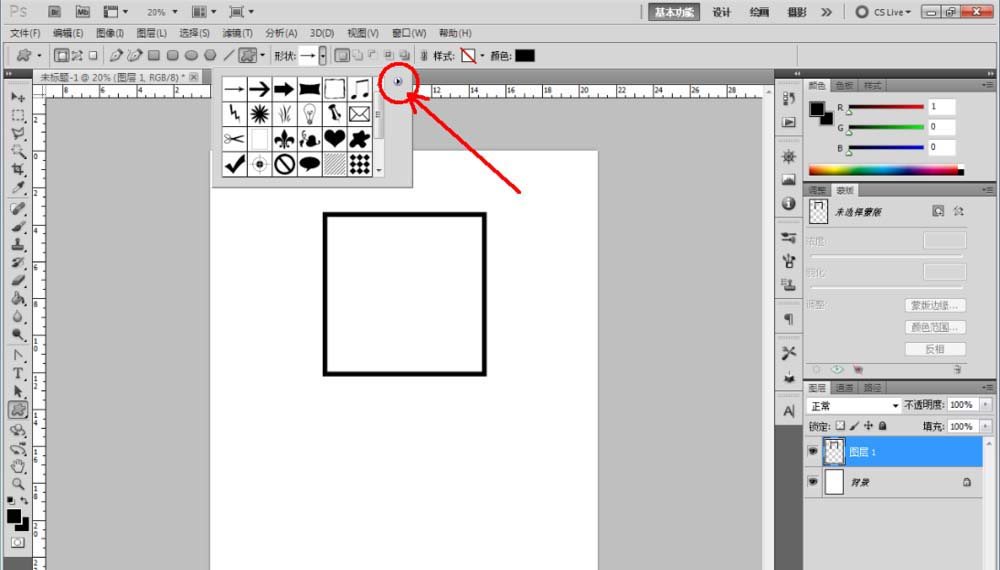Image resolution: width=1000 pixels, height=570 pixels.
Task: Select the Type tool in toolbox
Action: (x=18, y=374)
